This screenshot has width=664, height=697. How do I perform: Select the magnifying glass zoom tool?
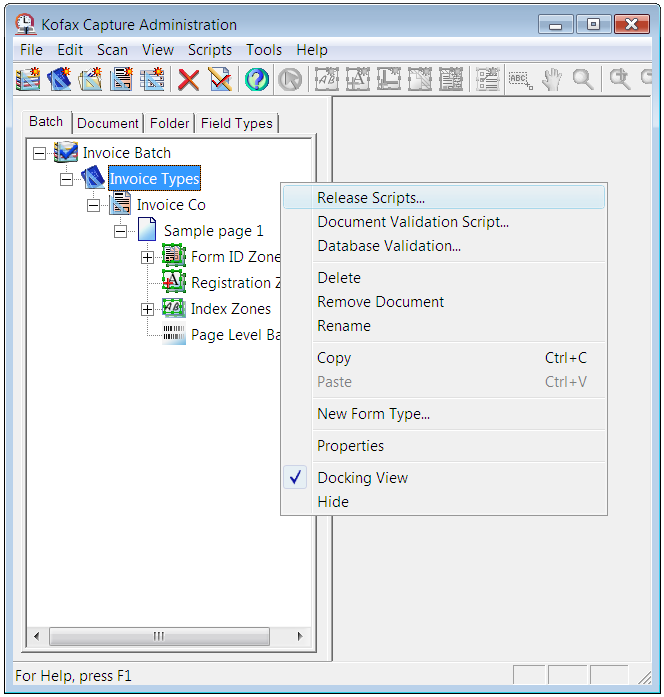pyautogui.click(x=583, y=80)
